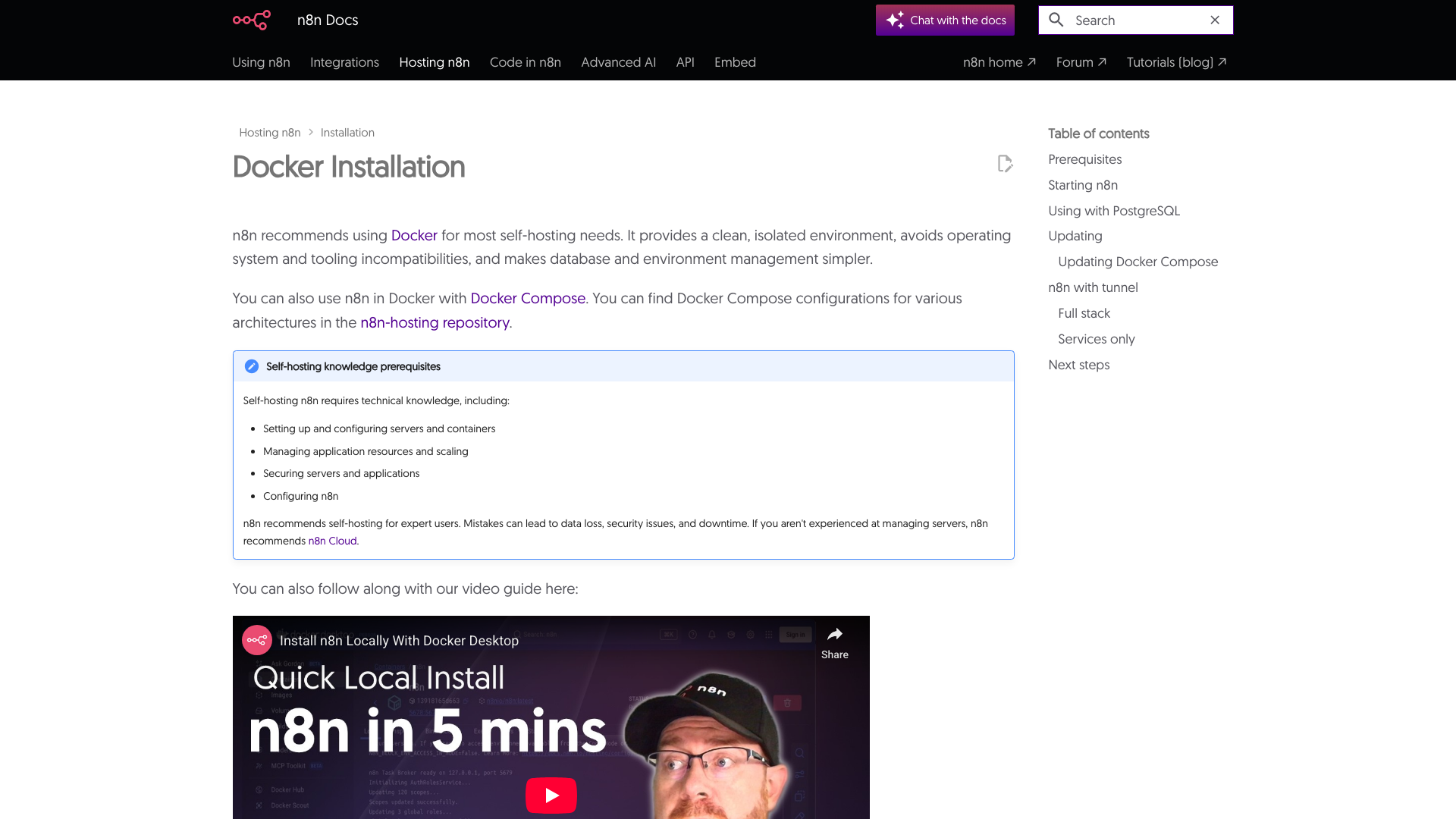Click bullet Configuring n8n
This screenshot has height=819, width=1456.
coord(301,496)
